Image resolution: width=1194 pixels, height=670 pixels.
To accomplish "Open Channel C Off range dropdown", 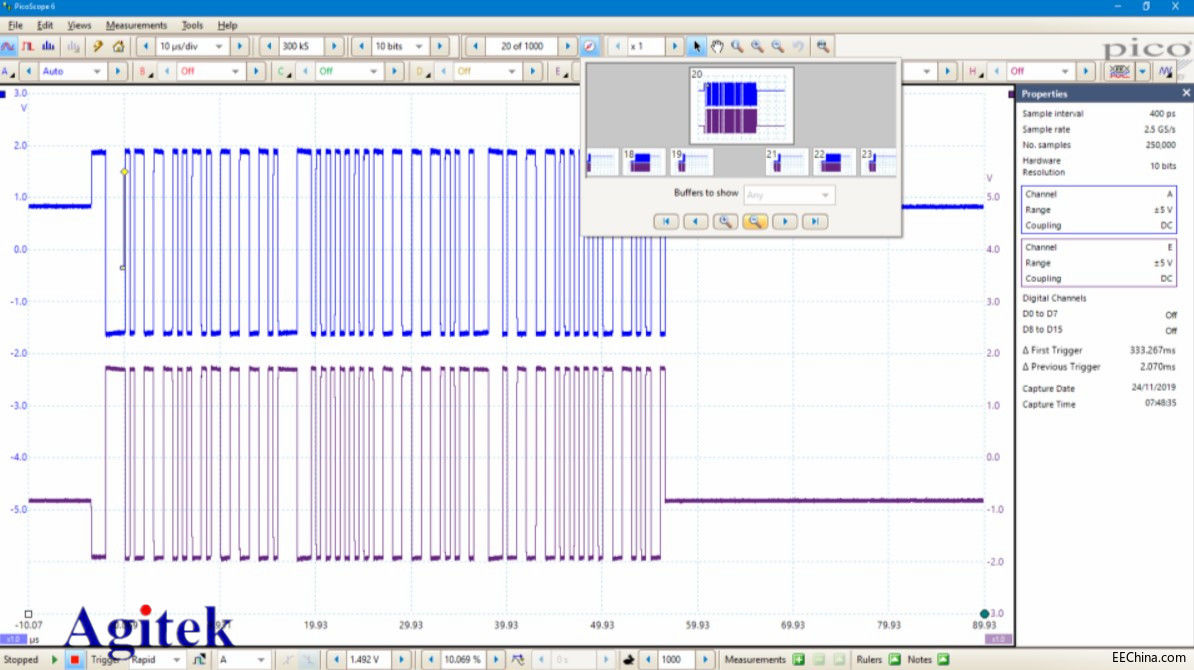I will tap(373, 72).
